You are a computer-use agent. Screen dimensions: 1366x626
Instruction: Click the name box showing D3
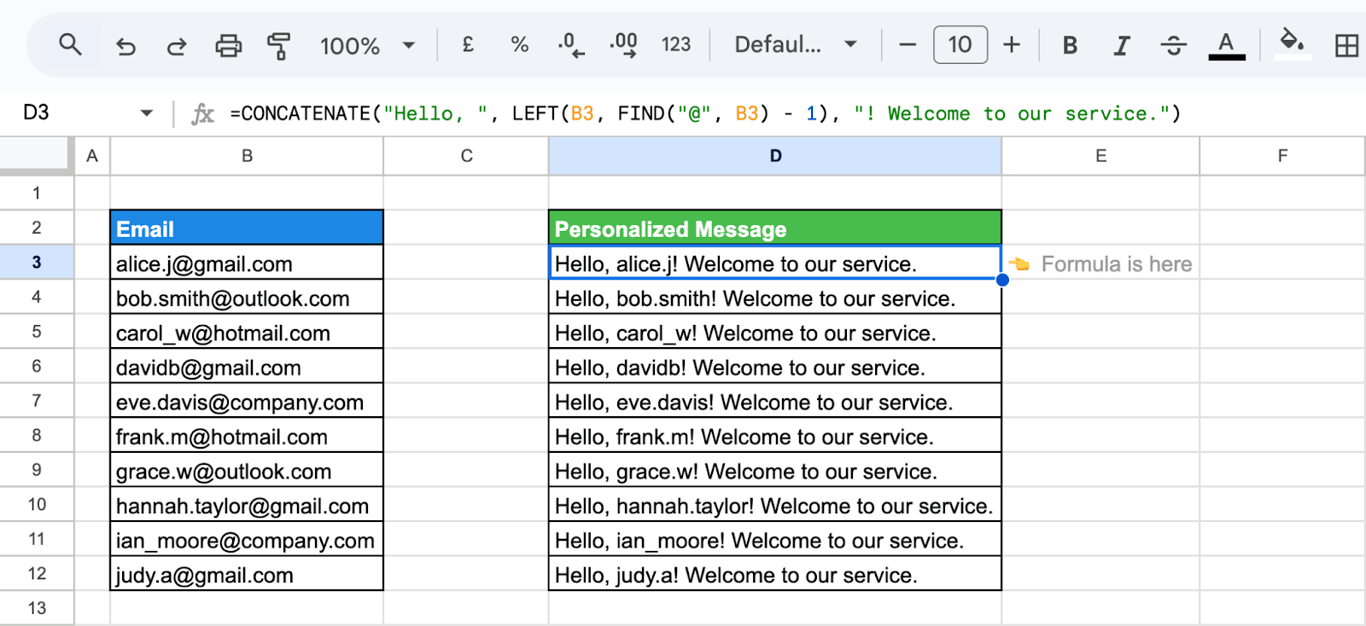(x=70, y=113)
